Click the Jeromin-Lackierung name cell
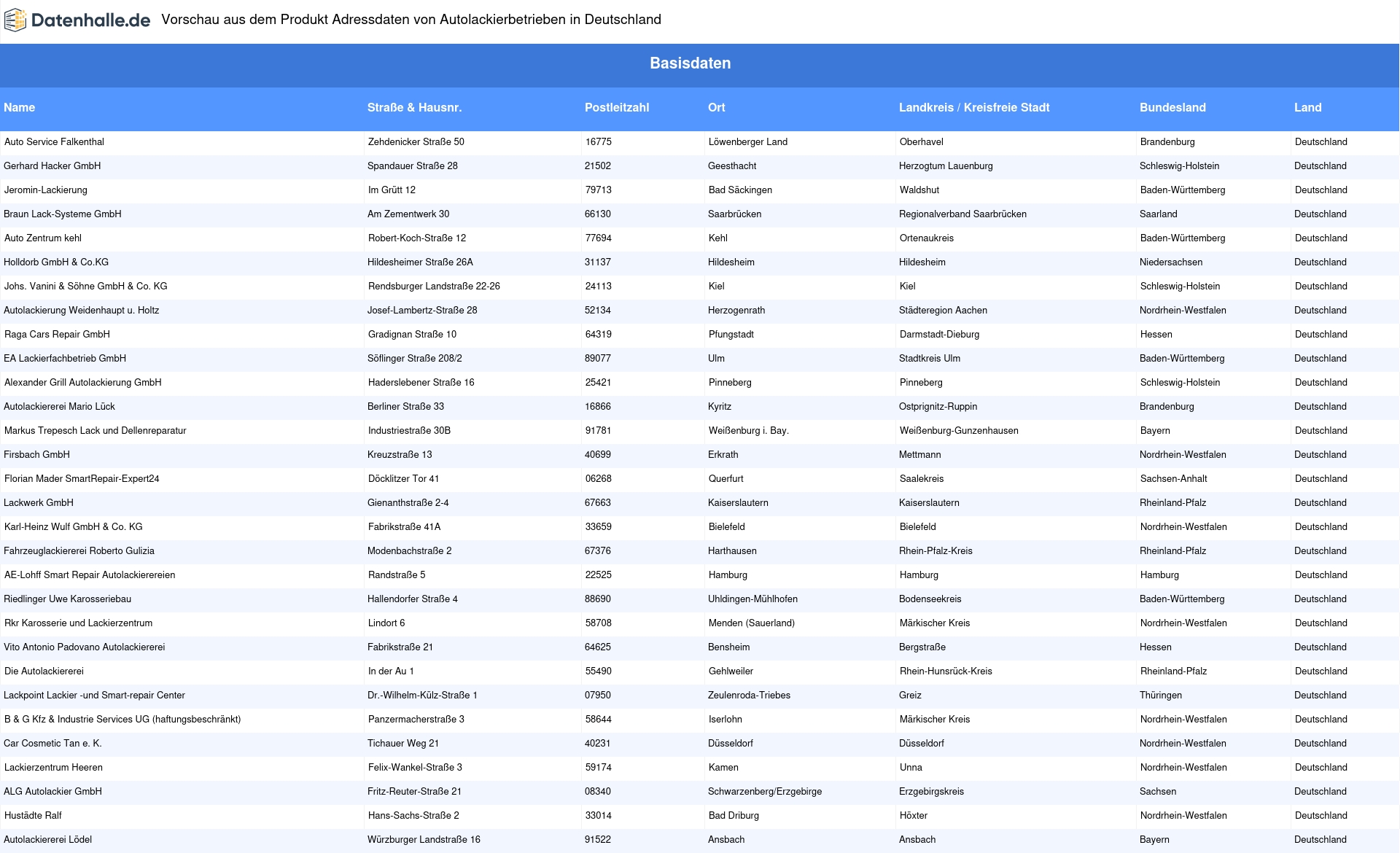The image size is (1400, 853). tap(46, 190)
